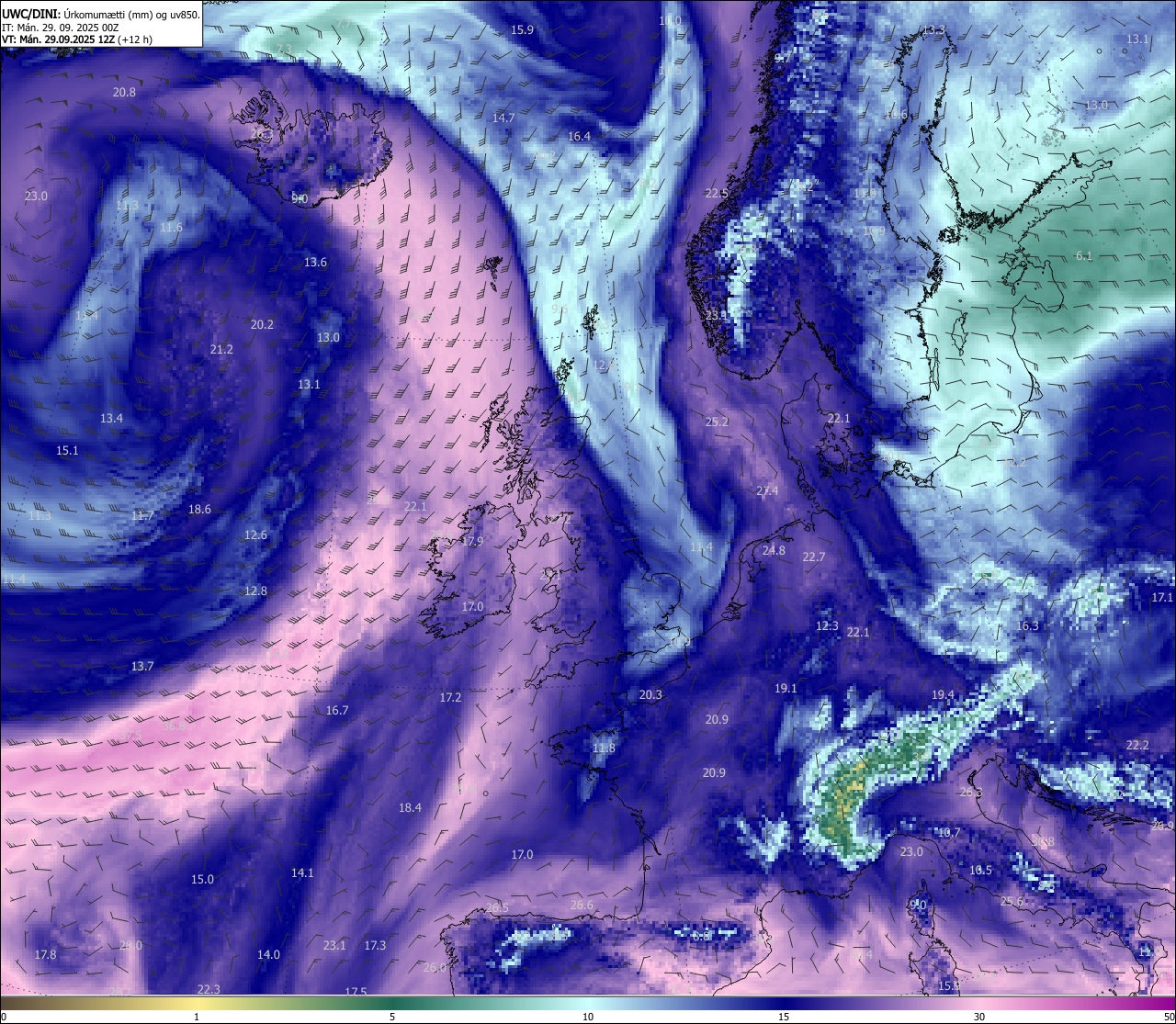Click the colorbar tick label 15

pyautogui.click(x=784, y=1017)
